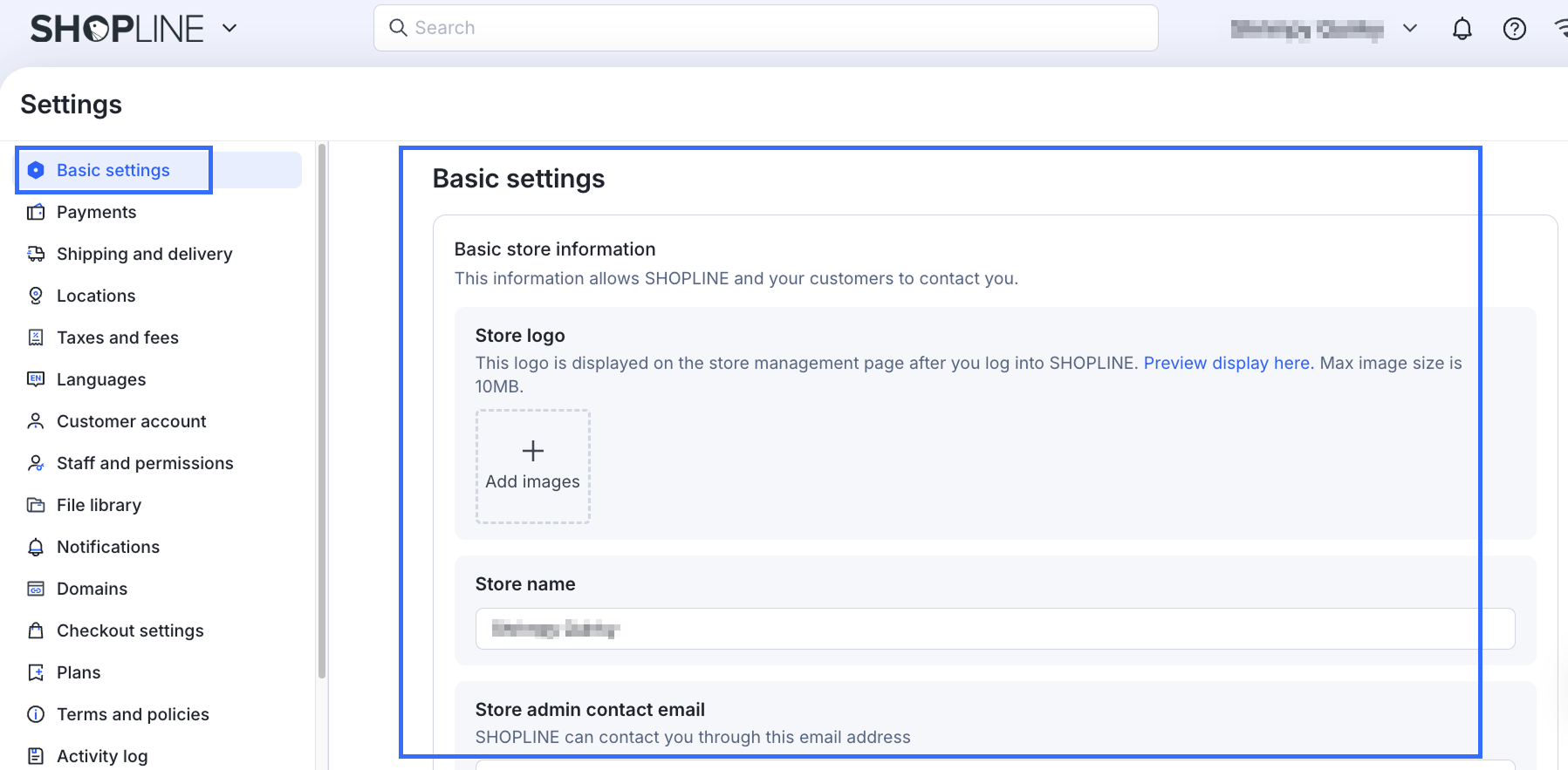Click the Shipping and delivery truck icon
1568x770 pixels.
[36, 254]
